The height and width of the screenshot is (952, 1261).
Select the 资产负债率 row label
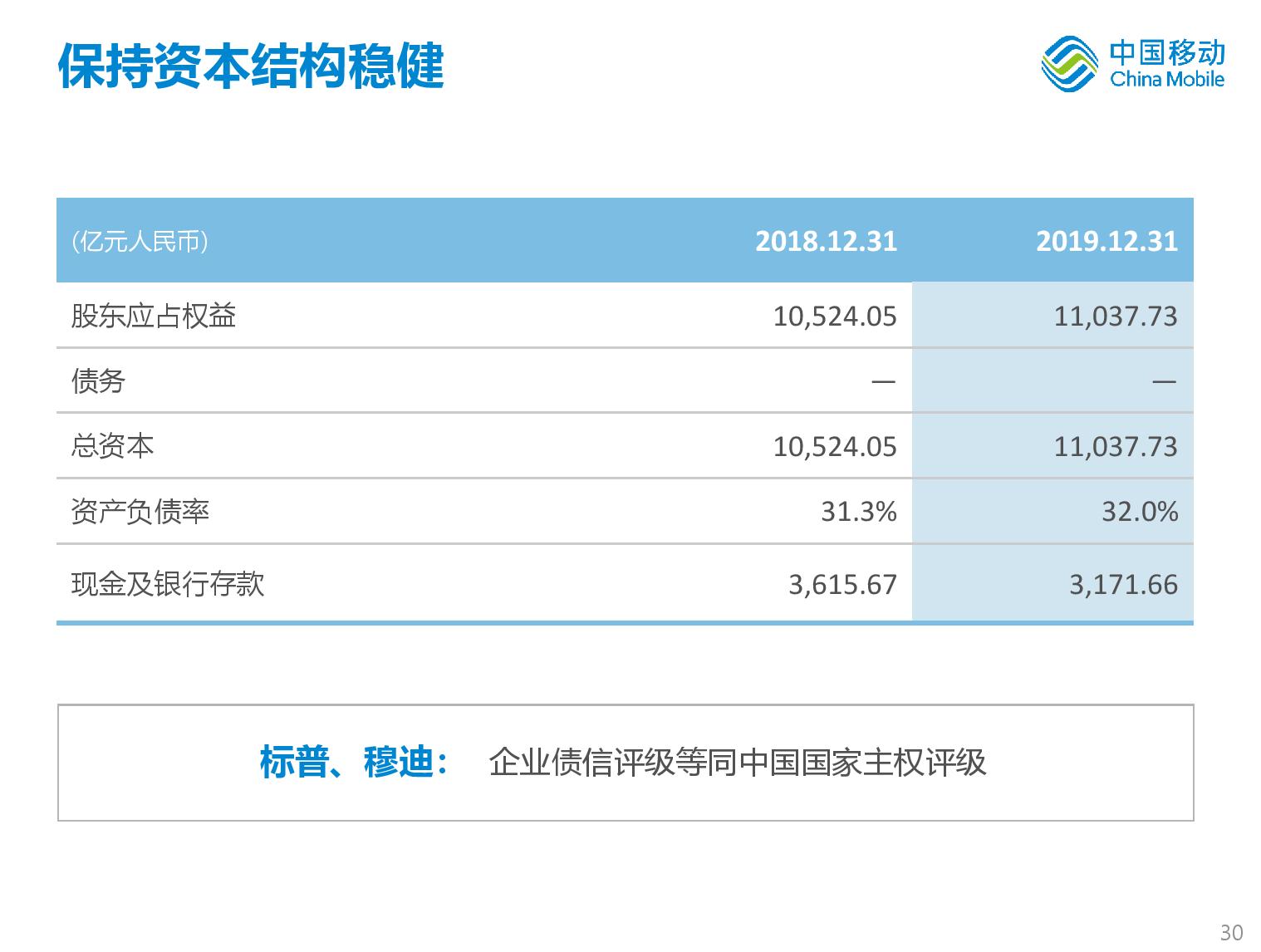pos(140,512)
